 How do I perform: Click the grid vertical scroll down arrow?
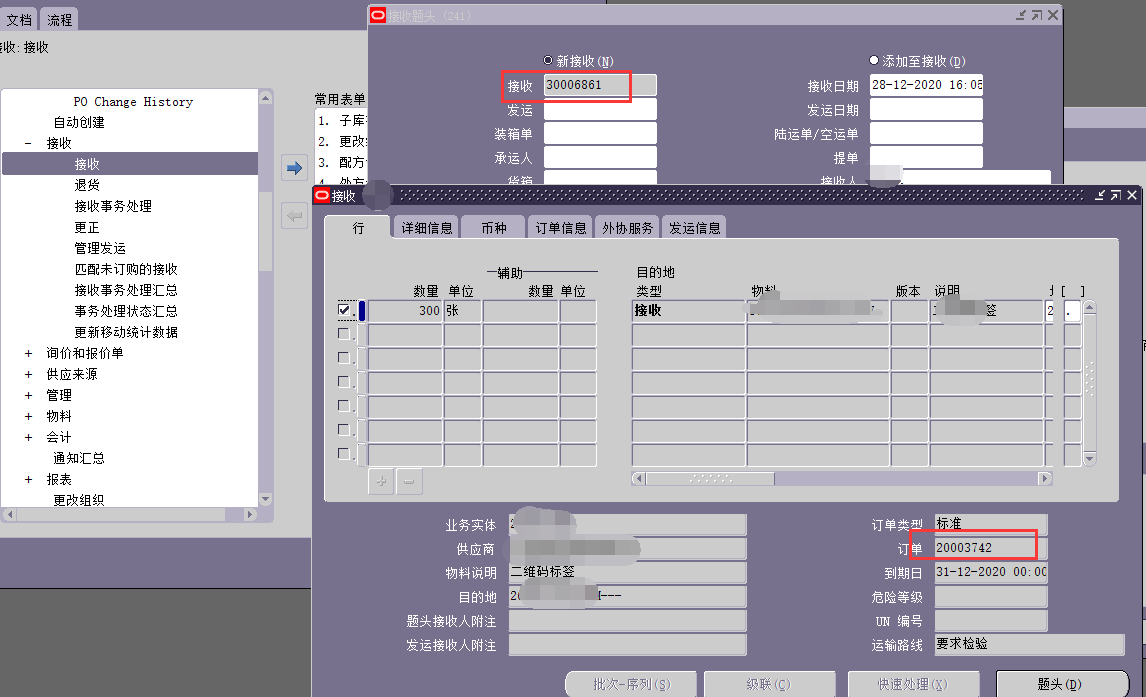(x=1090, y=458)
